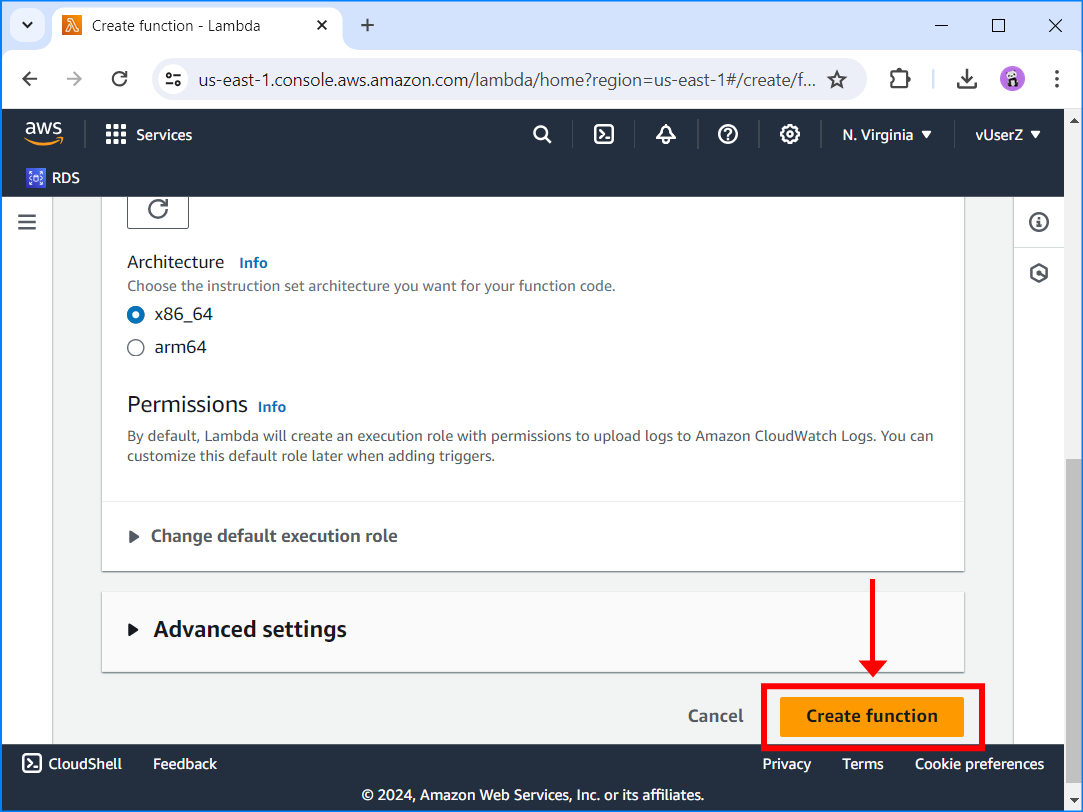This screenshot has height=812, width=1083.
Task: Click the AWS logo to go home
Action: pos(42,132)
